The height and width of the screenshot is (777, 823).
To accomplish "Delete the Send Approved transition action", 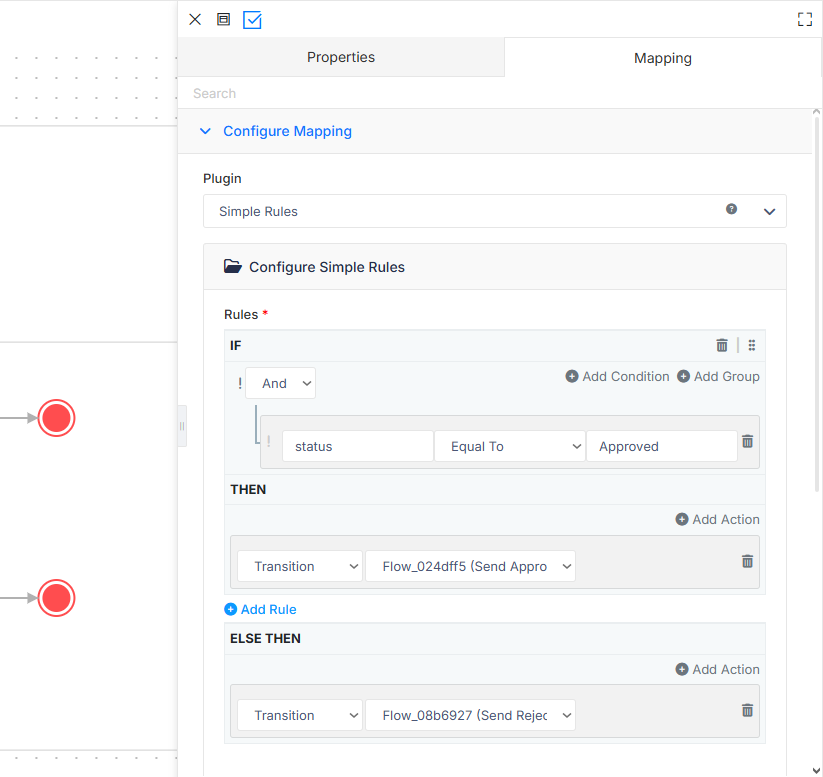I will pyautogui.click(x=747, y=561).
